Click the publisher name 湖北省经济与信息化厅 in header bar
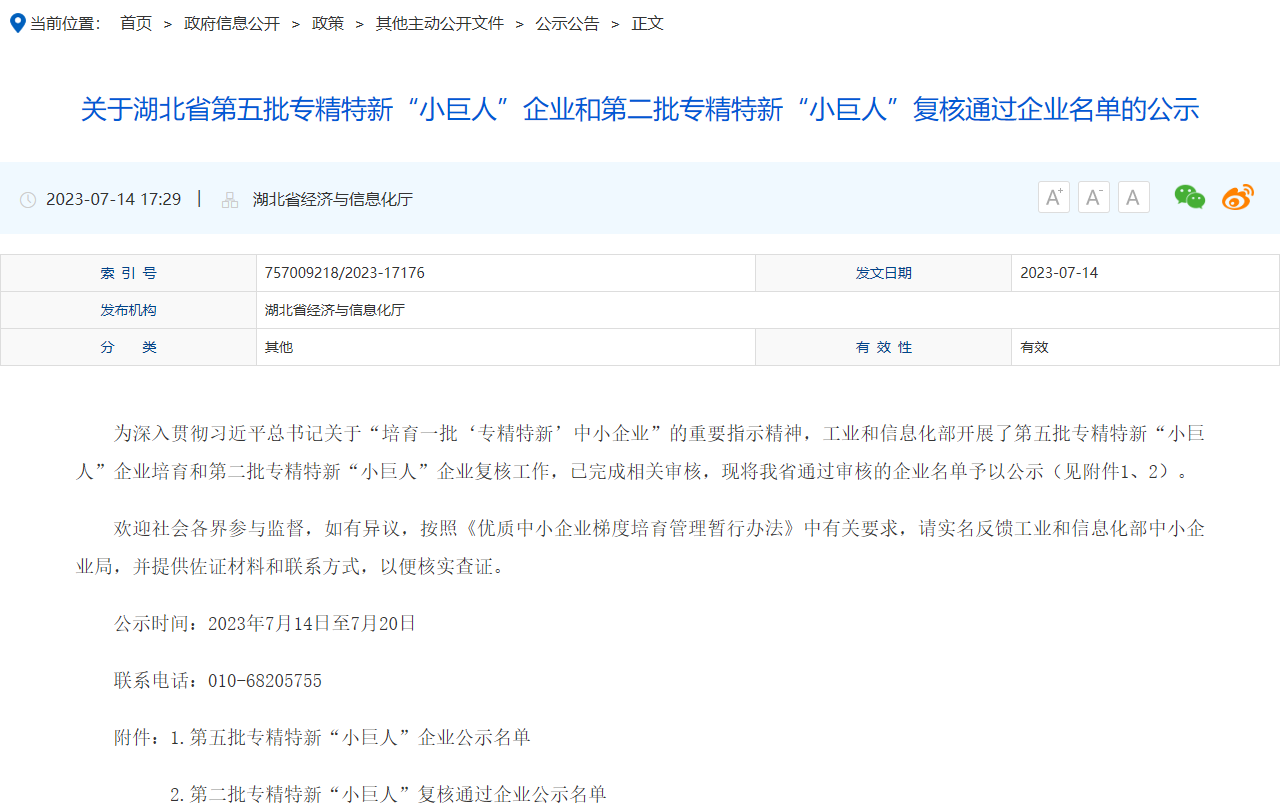 click(333, 199)
